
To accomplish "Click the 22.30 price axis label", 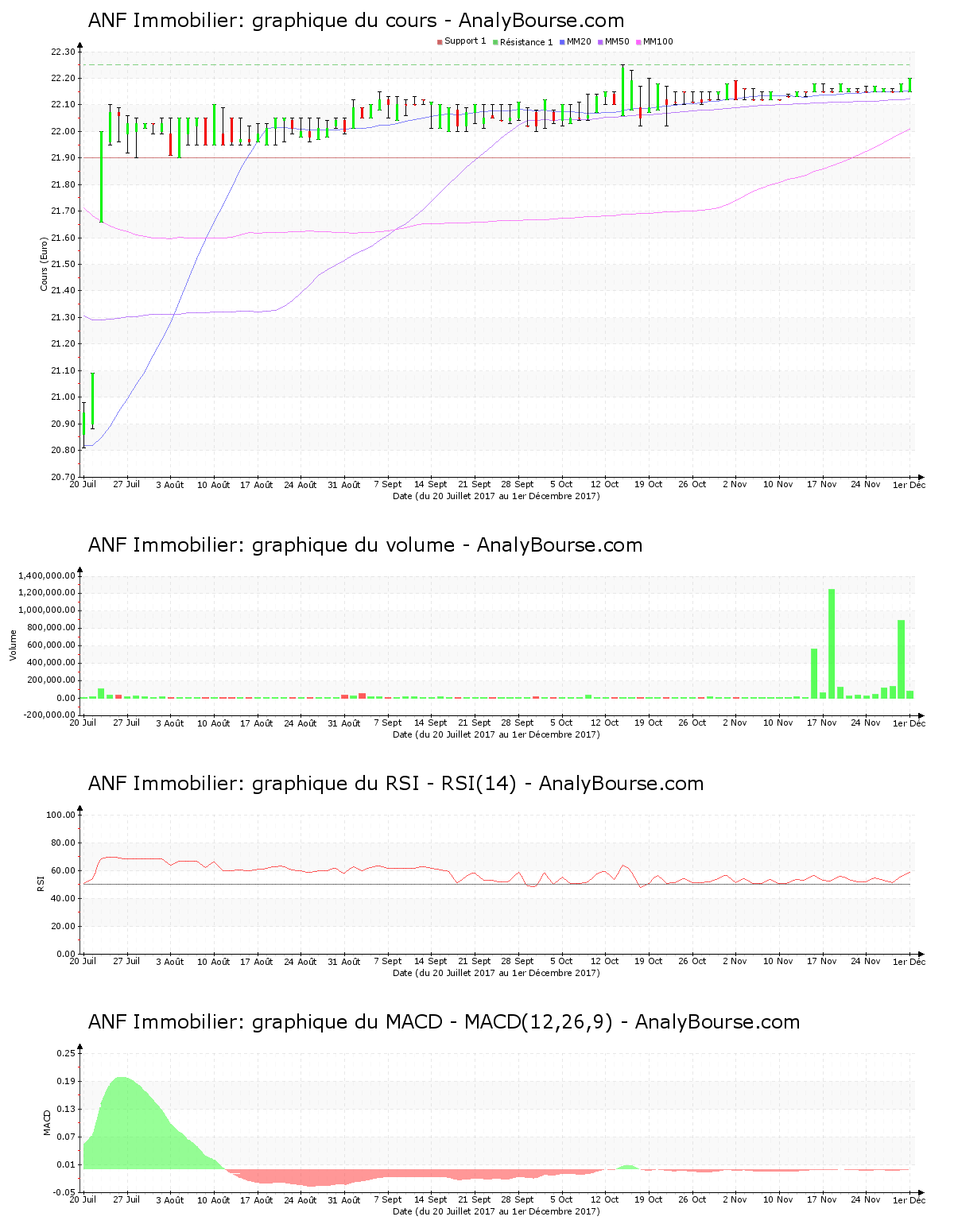I will (63, 52).
